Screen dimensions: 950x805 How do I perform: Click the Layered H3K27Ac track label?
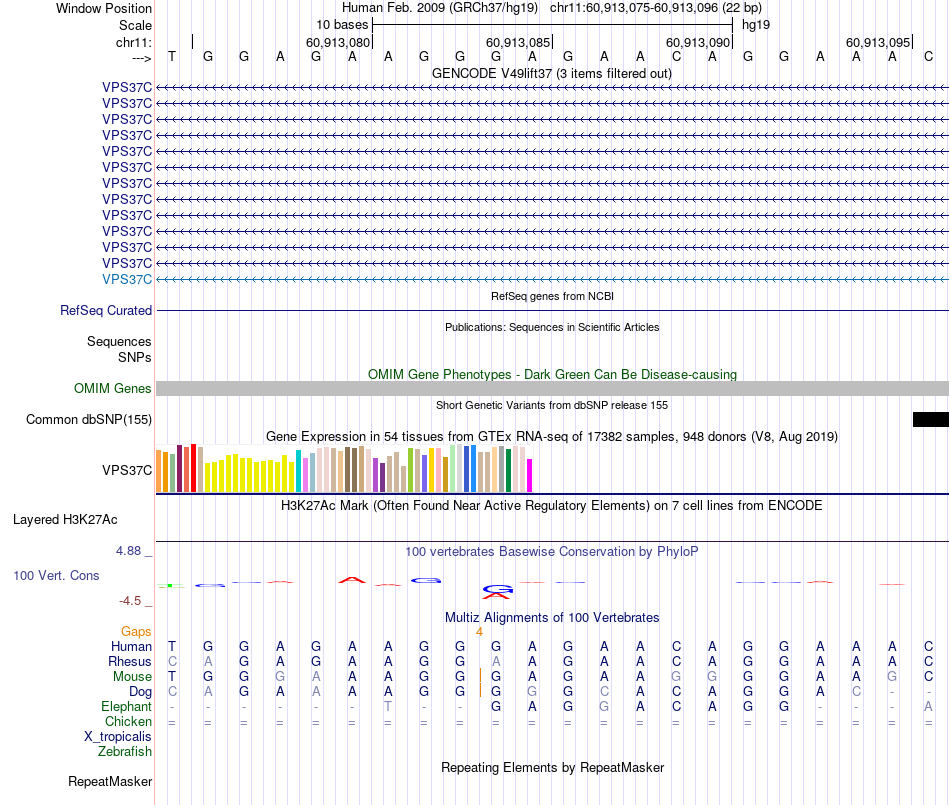(65, 519)
